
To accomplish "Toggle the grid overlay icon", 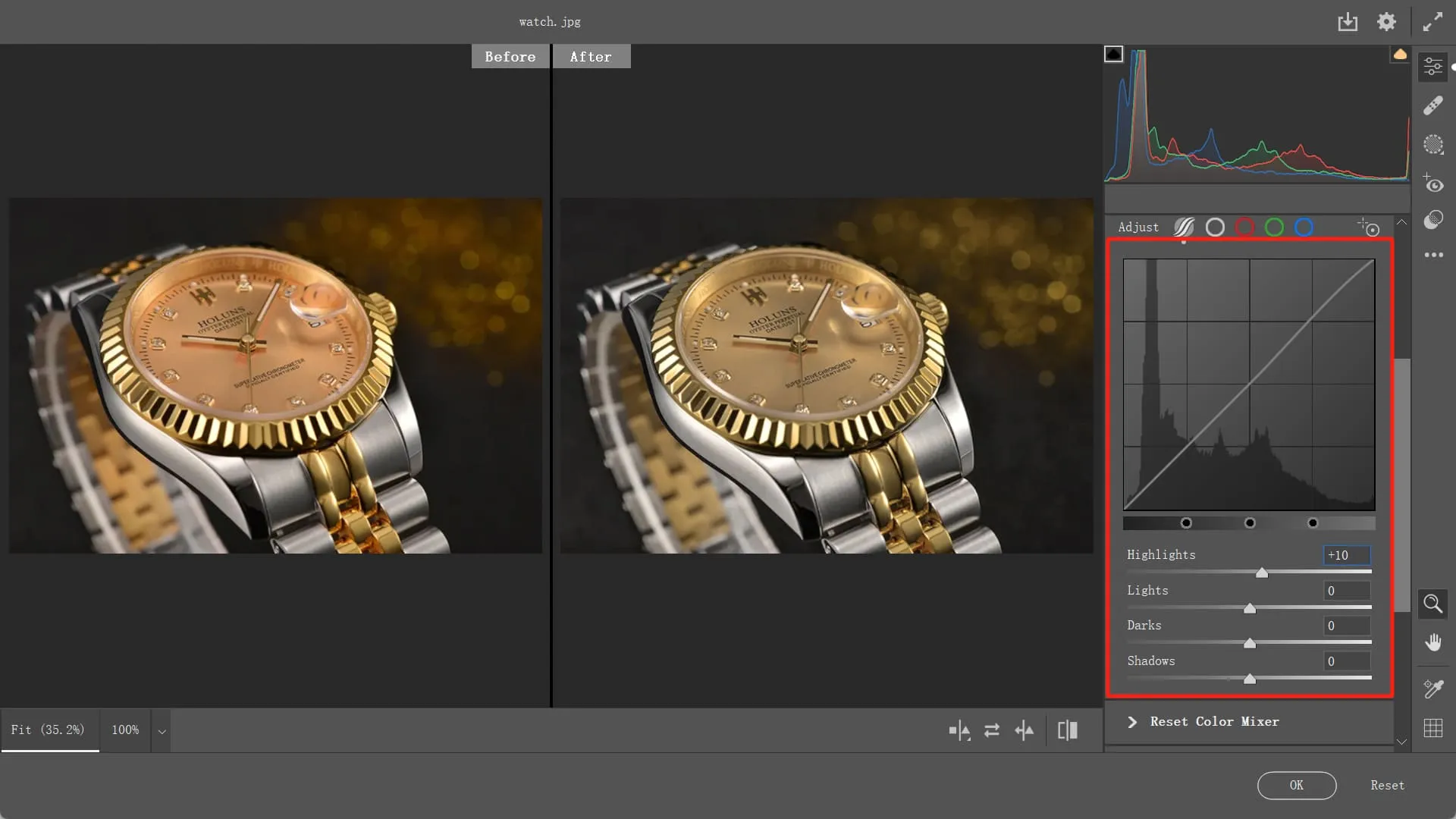I will click(1432, 729).
